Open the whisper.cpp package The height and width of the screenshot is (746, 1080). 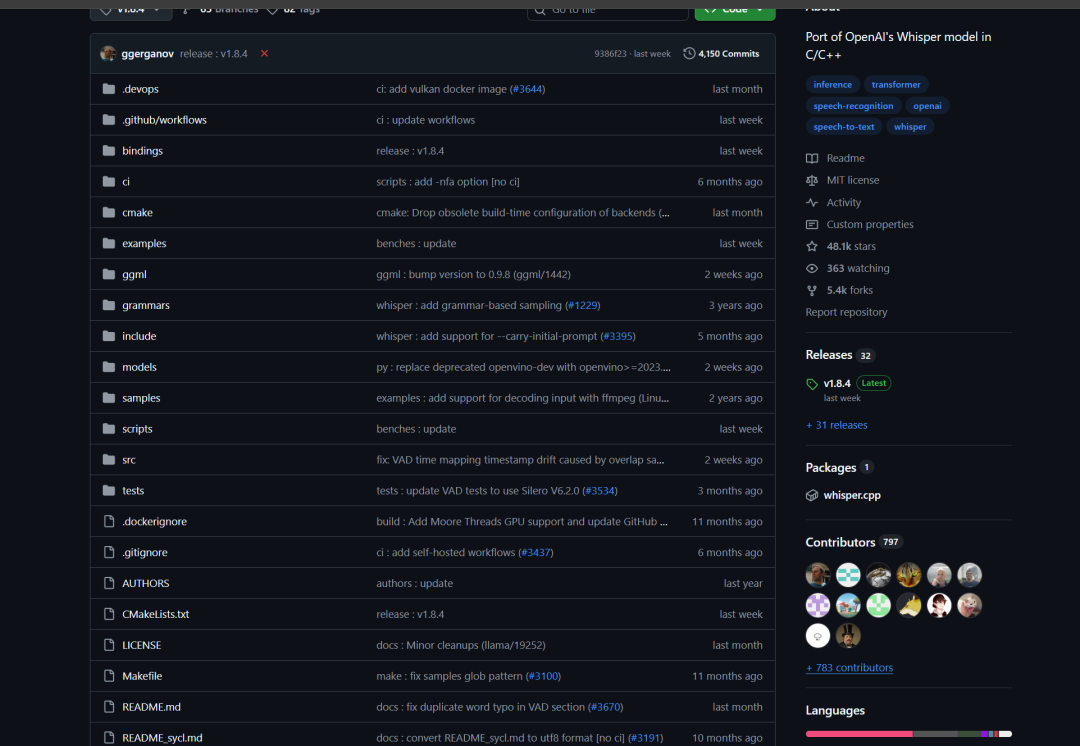852,495
